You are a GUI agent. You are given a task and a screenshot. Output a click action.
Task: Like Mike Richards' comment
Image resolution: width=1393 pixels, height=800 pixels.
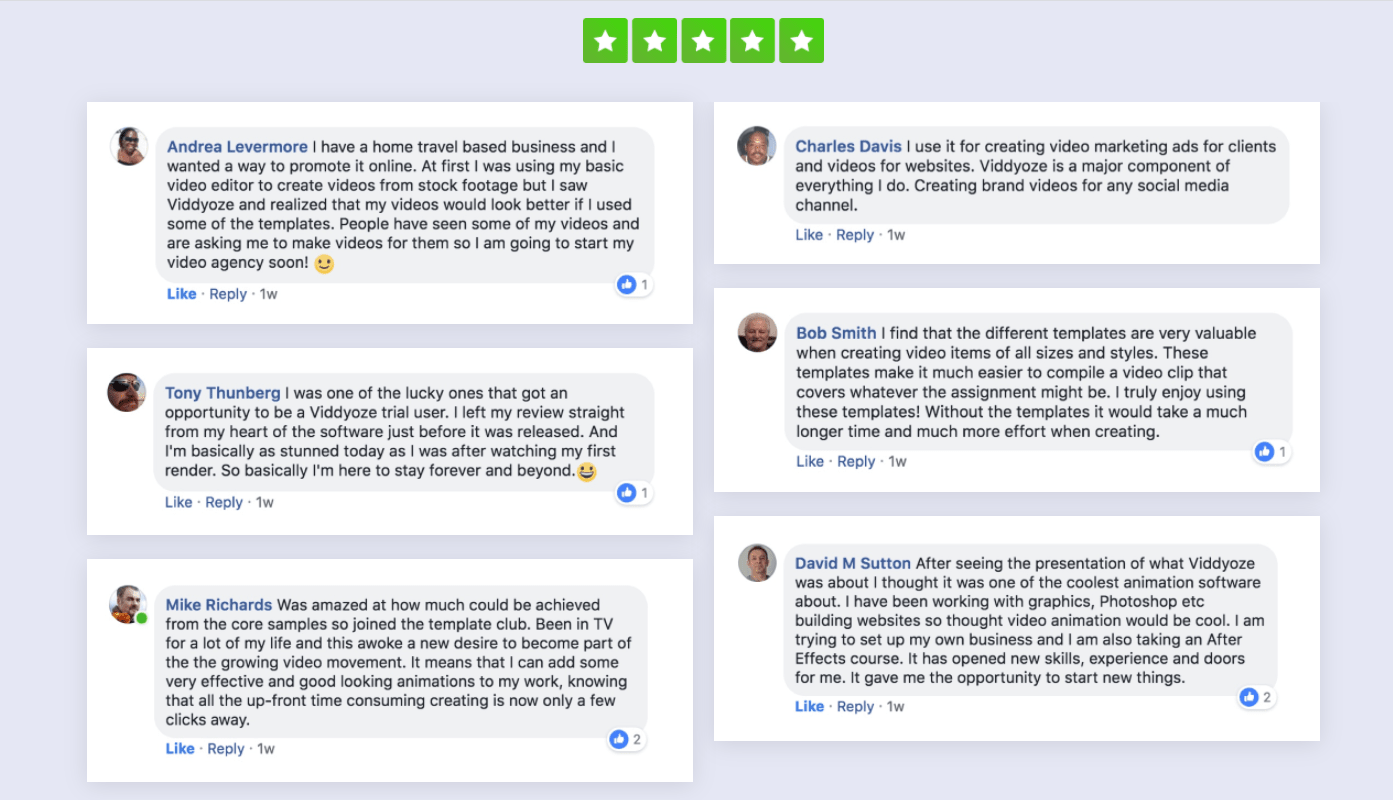pos(180,748)
